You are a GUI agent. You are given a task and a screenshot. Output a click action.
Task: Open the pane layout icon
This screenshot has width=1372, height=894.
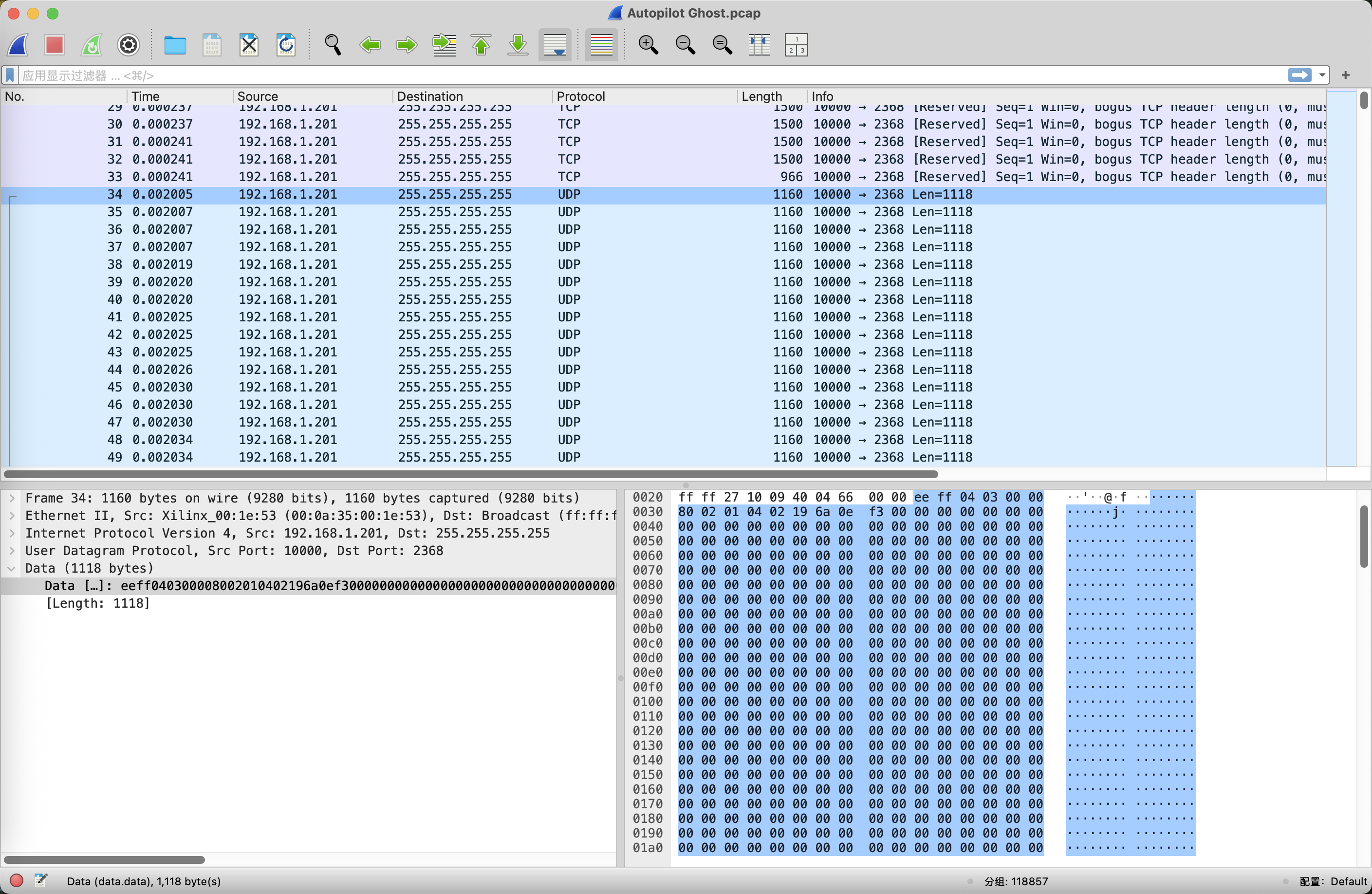point(796,44)
